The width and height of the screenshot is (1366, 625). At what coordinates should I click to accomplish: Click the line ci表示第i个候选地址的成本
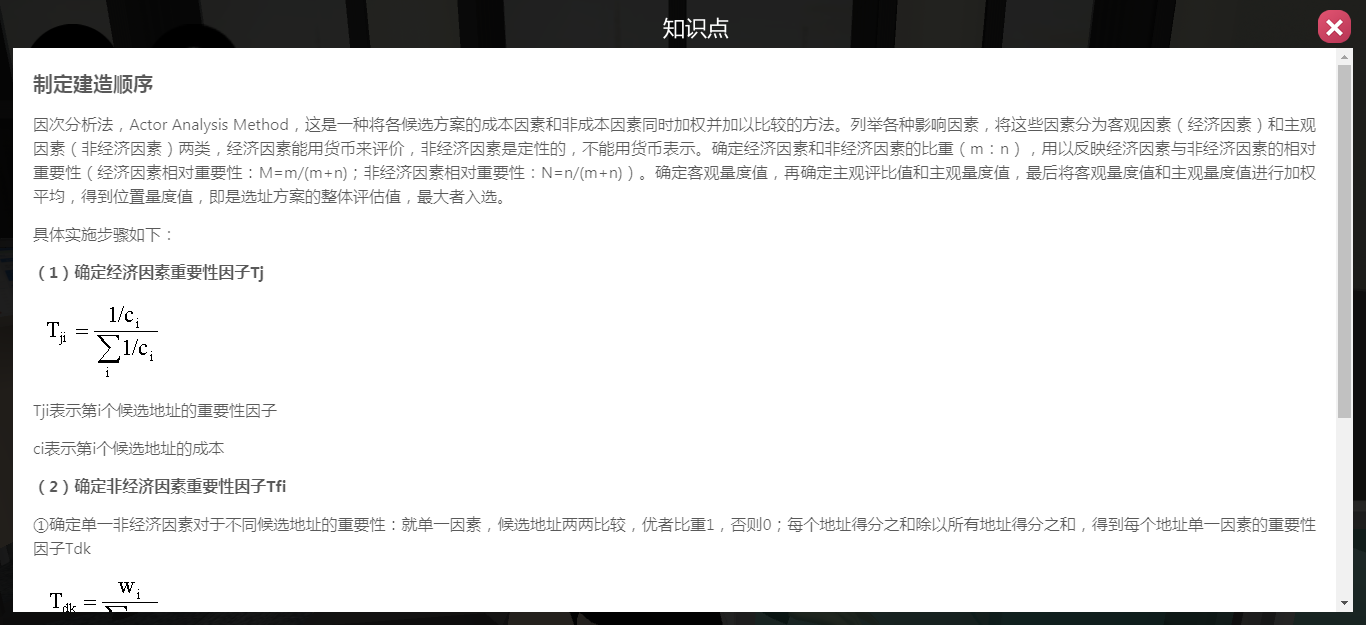point(129,449)
